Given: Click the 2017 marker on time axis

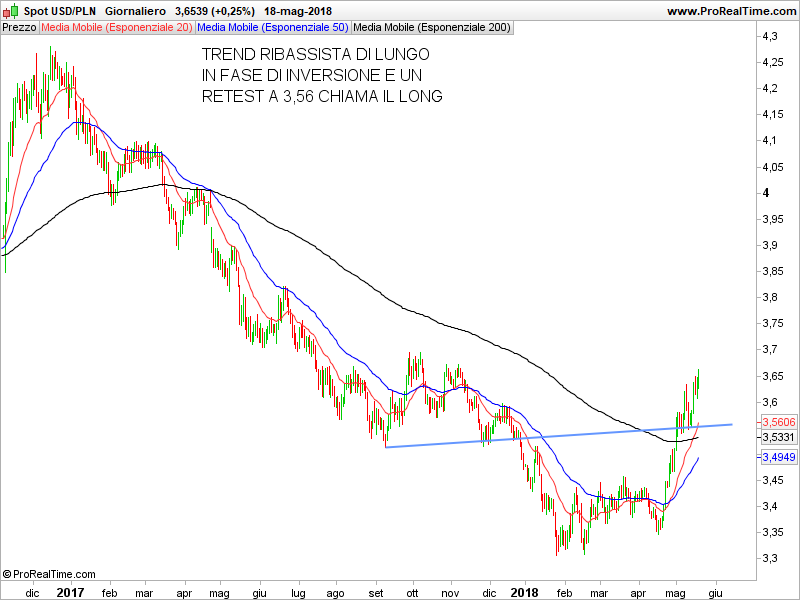Looking at the screenshot, I should 69,592.
